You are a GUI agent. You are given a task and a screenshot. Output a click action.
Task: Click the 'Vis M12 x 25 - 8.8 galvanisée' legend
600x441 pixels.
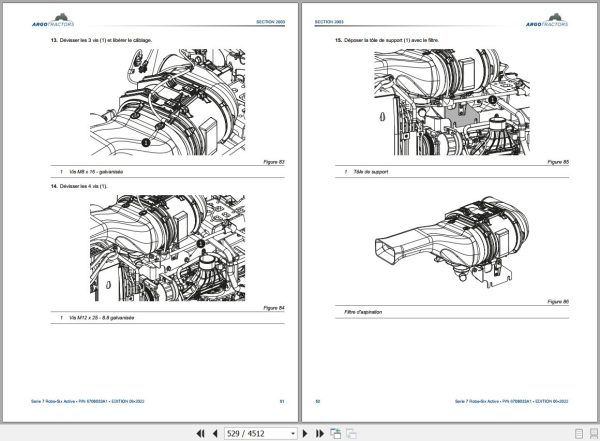coord(102,318)
